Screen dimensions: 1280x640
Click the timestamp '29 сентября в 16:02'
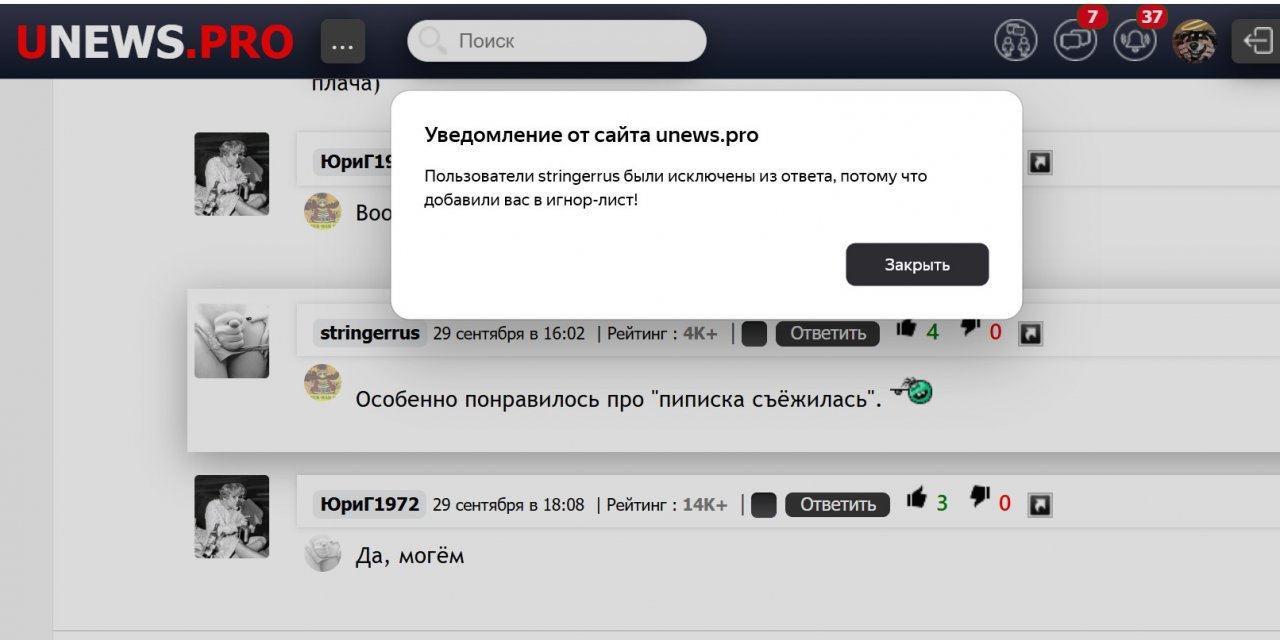tap(509, 334)
